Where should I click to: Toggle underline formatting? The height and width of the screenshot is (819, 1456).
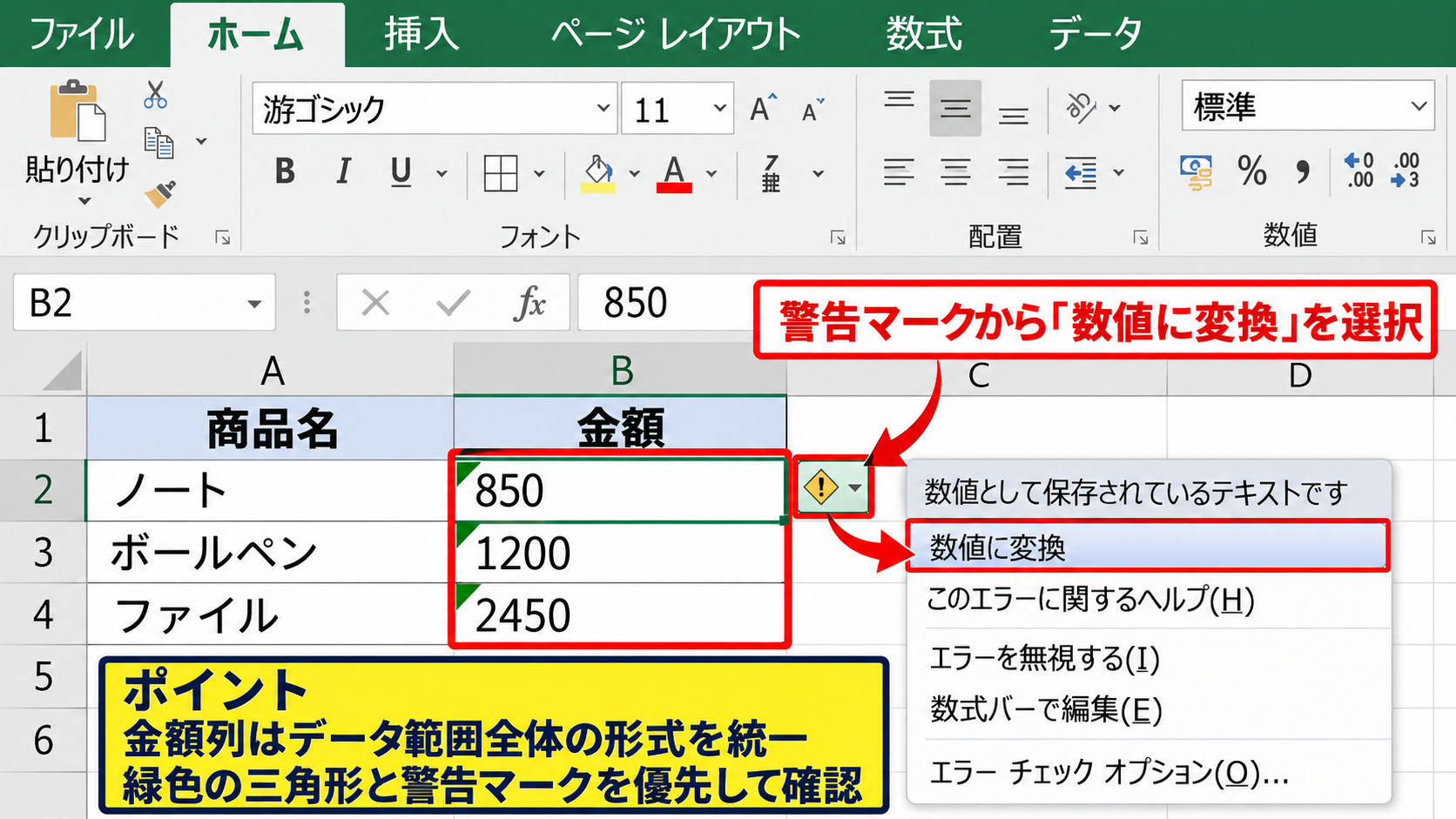pos(401,173)
